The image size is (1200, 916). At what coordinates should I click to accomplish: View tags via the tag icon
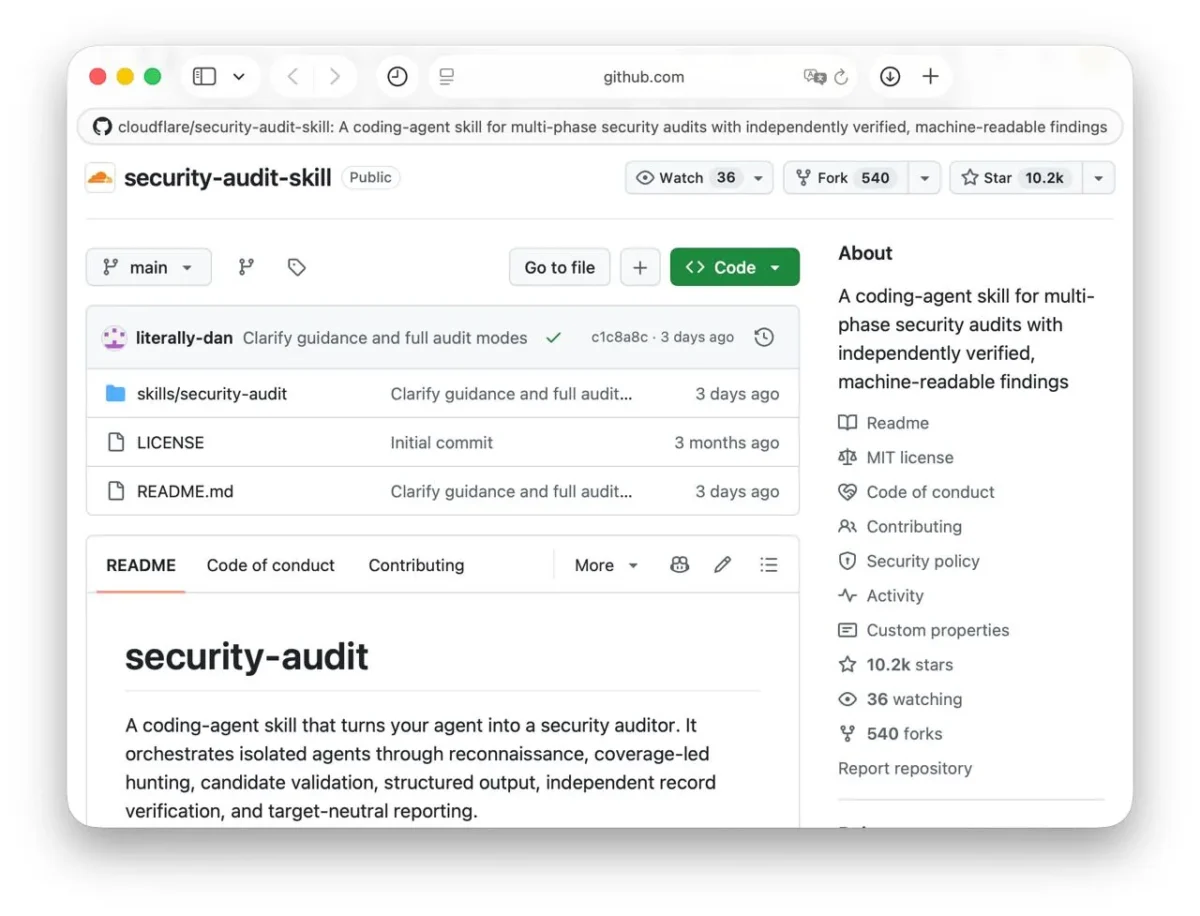tap(296, 267)
